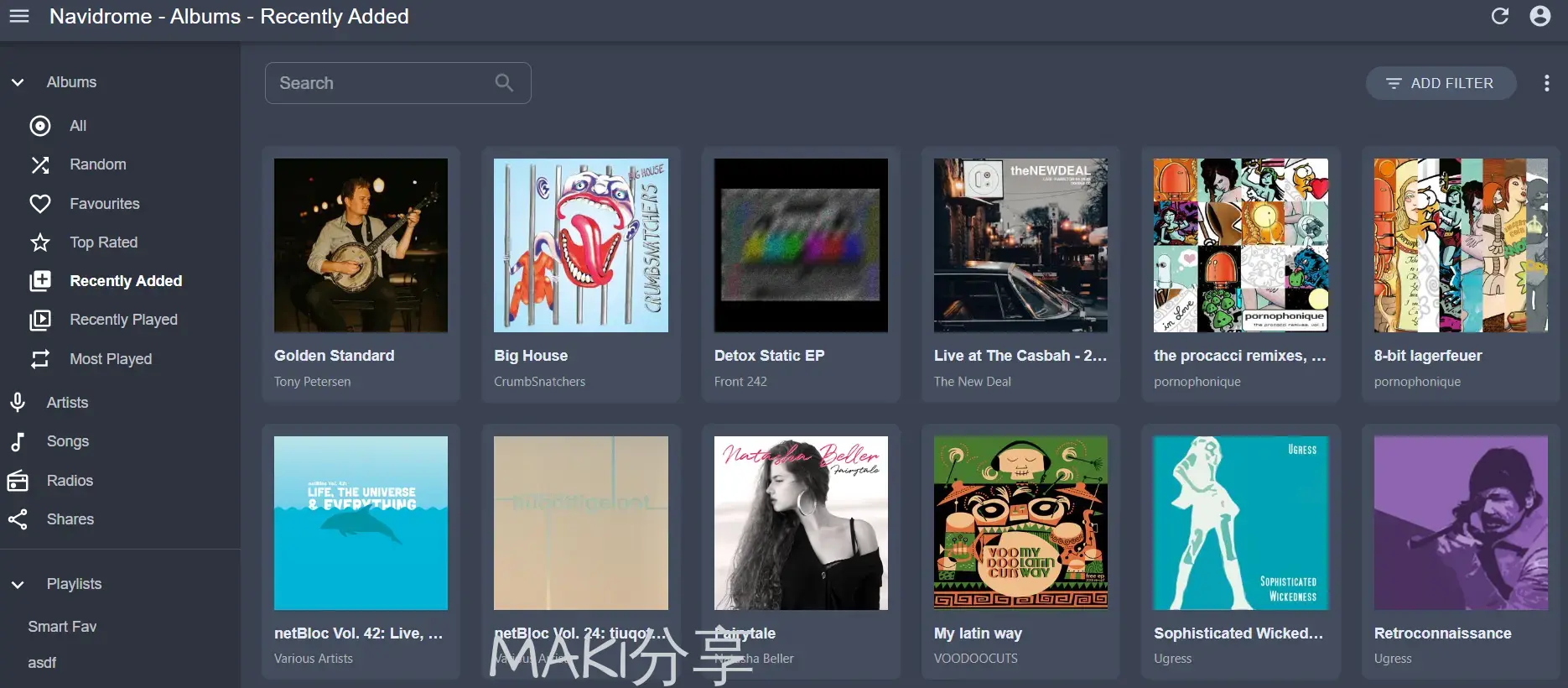Viewport: 1568px width, 688px height.
Task: Open the three-dot options menu
Action: tap(1547, 83)
